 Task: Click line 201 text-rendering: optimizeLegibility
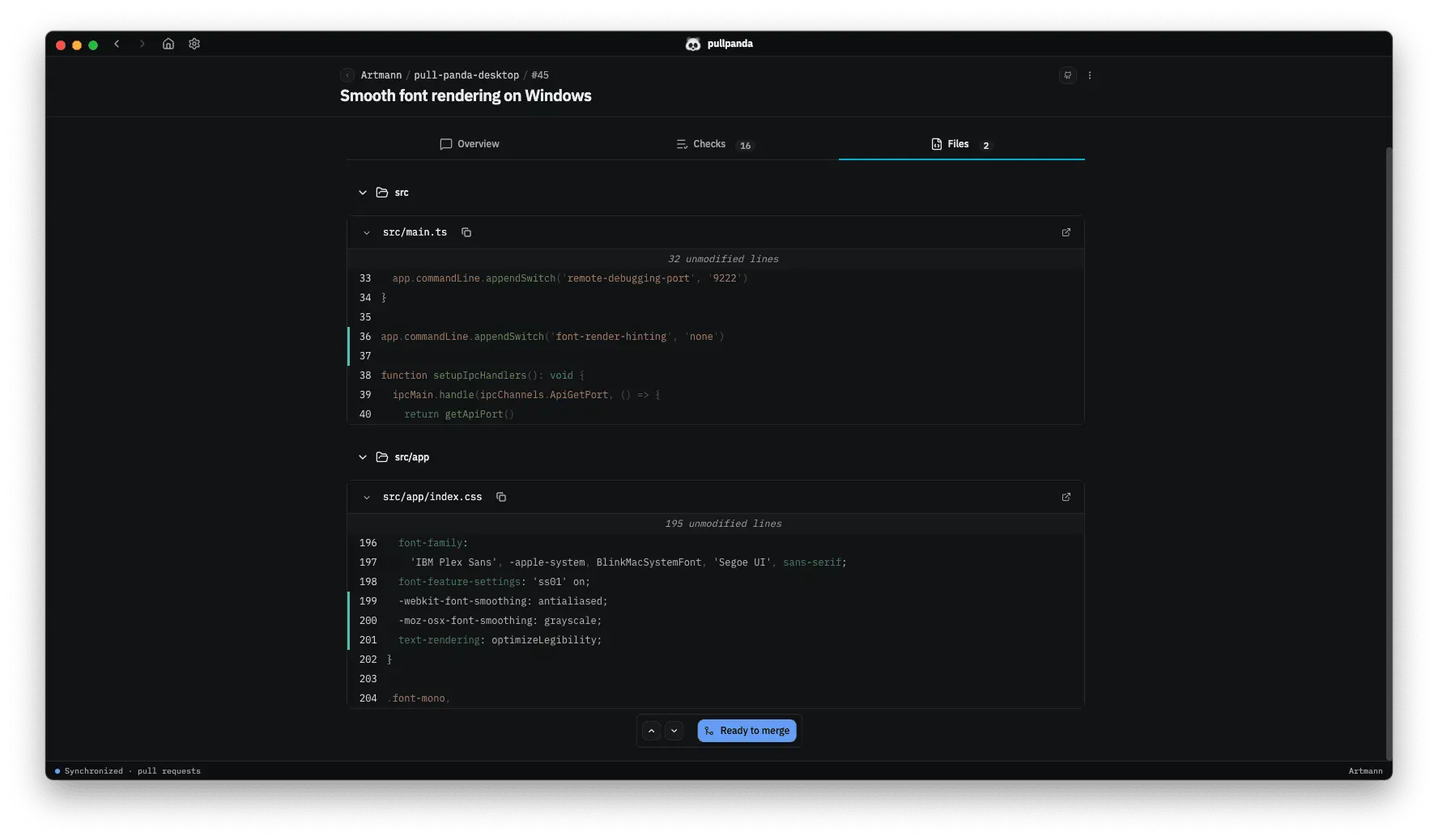(x=716, y=640)
